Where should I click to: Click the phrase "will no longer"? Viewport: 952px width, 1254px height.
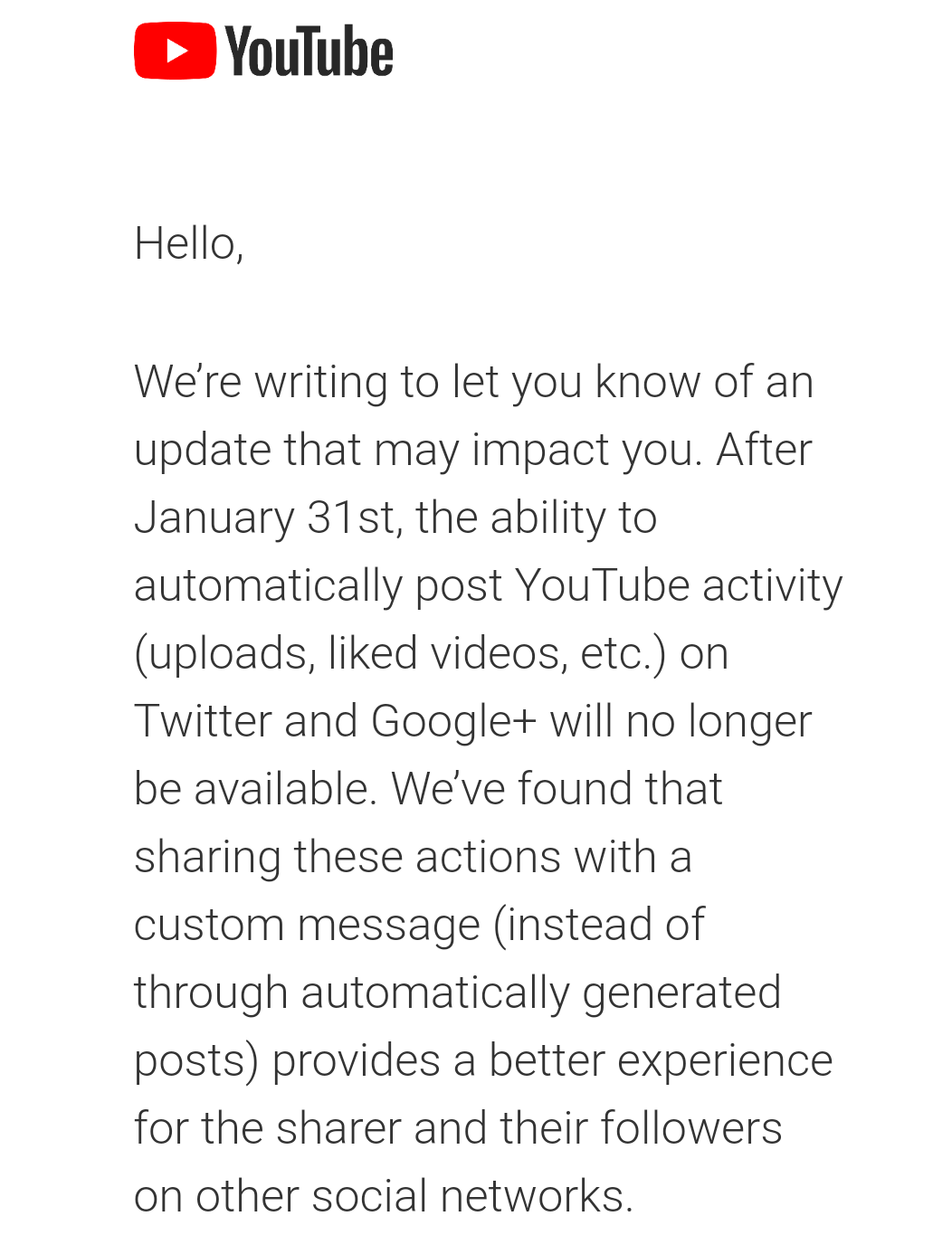pyautogui.click(x=680, y=721)
